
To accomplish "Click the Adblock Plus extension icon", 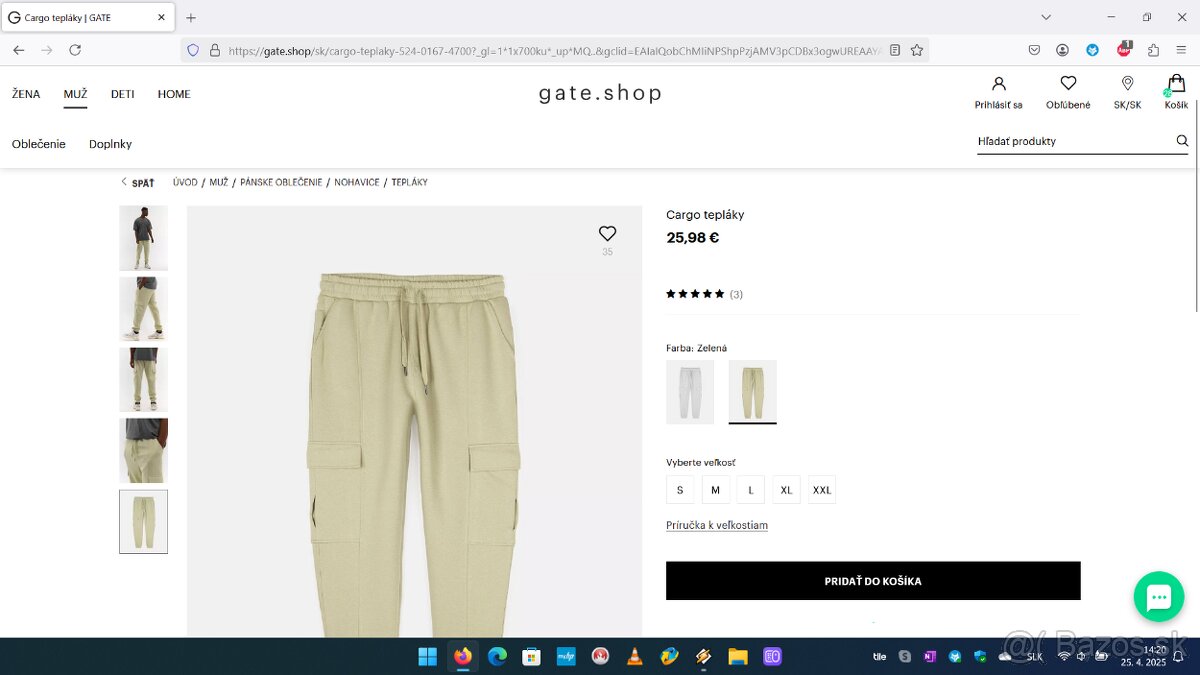I will click(x=1124, y=49).
